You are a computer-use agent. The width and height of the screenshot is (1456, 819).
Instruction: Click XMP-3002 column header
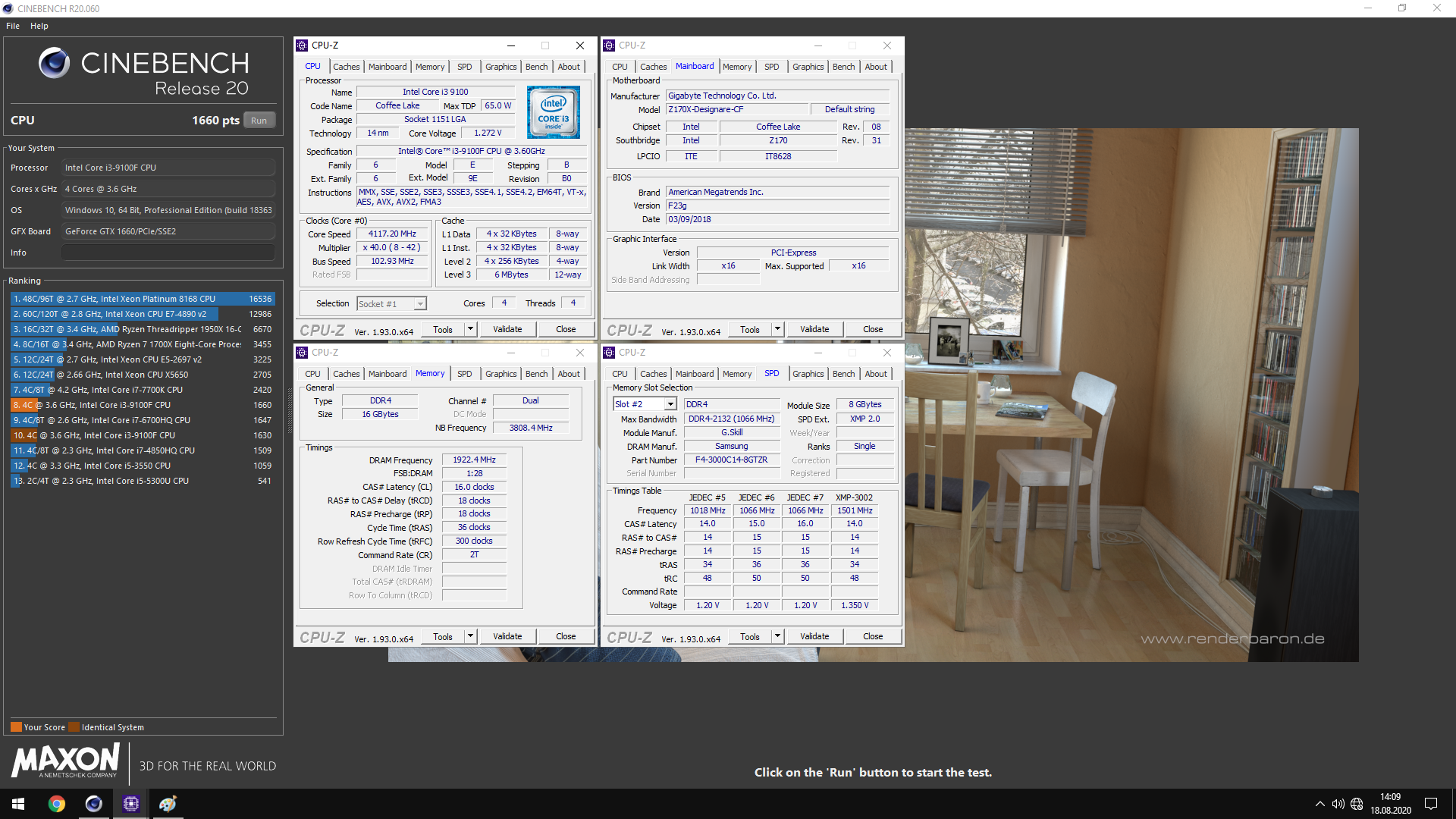pos(854,497)
